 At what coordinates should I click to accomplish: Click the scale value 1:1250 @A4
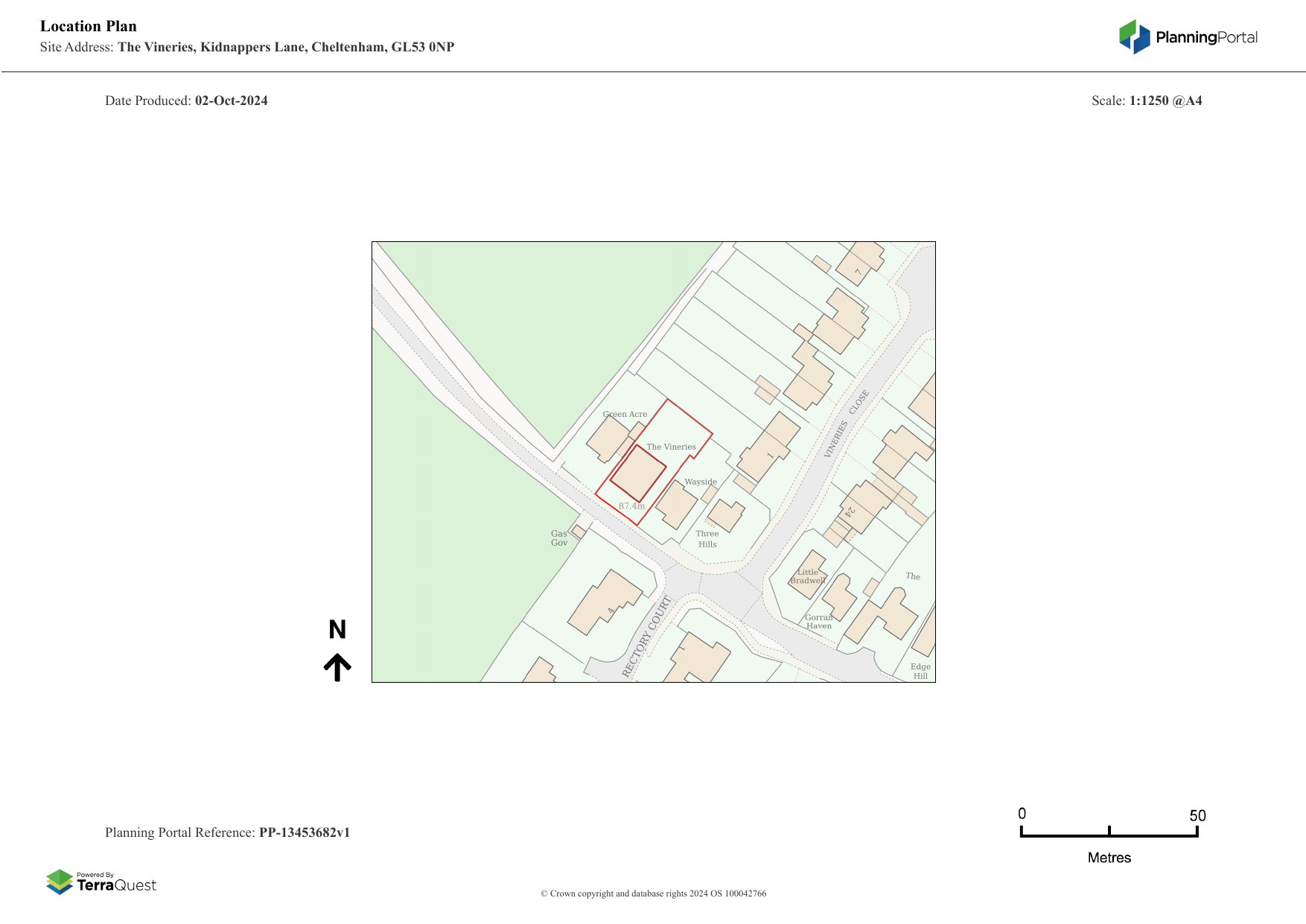pos(1165,101)
